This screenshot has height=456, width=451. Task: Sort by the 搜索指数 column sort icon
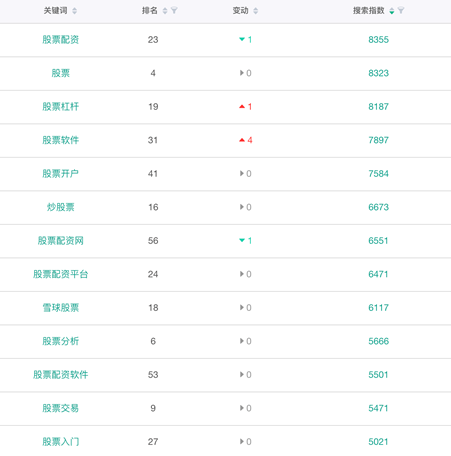tap(392, 11)
